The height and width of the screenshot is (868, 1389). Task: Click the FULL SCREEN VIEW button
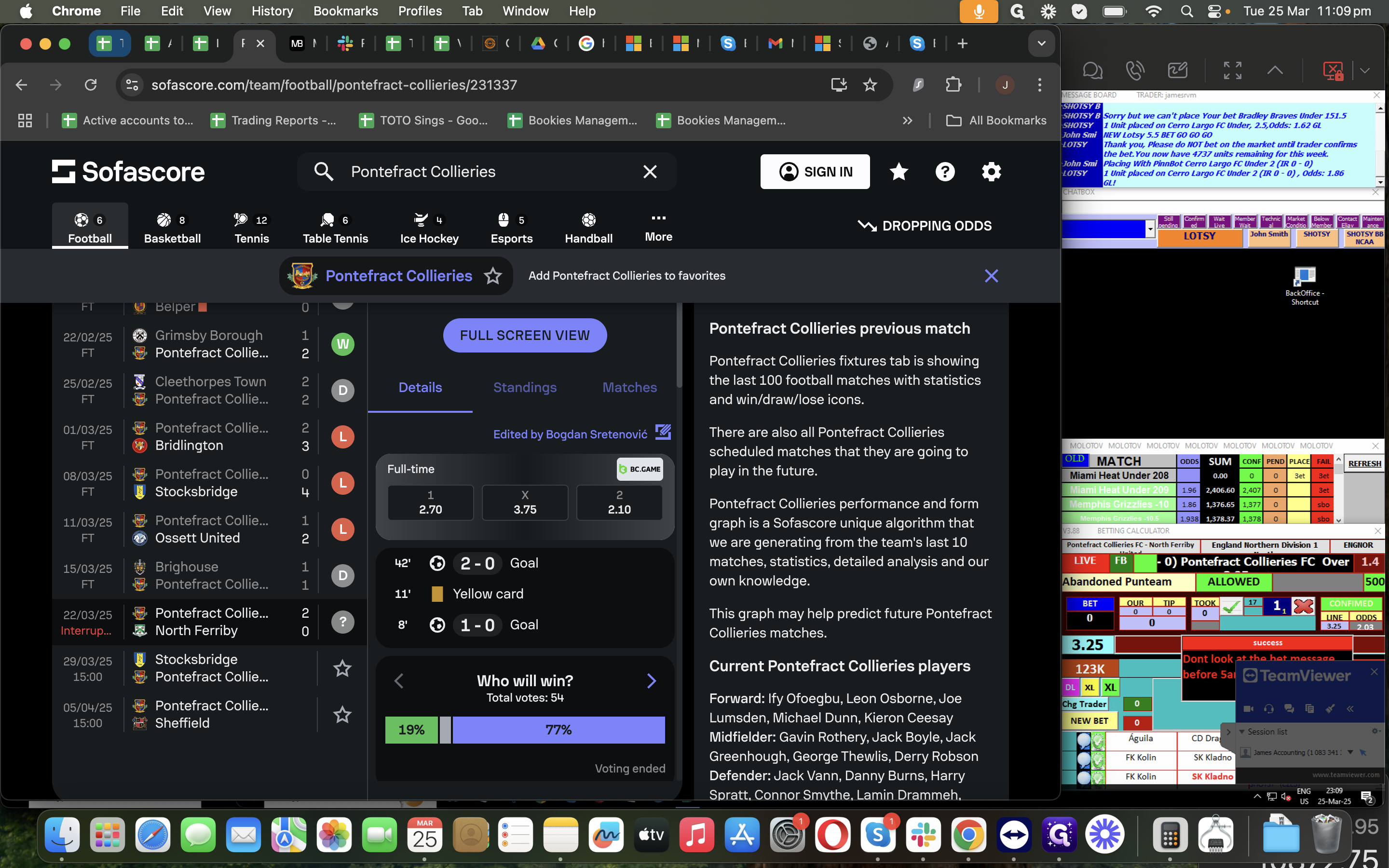coord(525,335)
